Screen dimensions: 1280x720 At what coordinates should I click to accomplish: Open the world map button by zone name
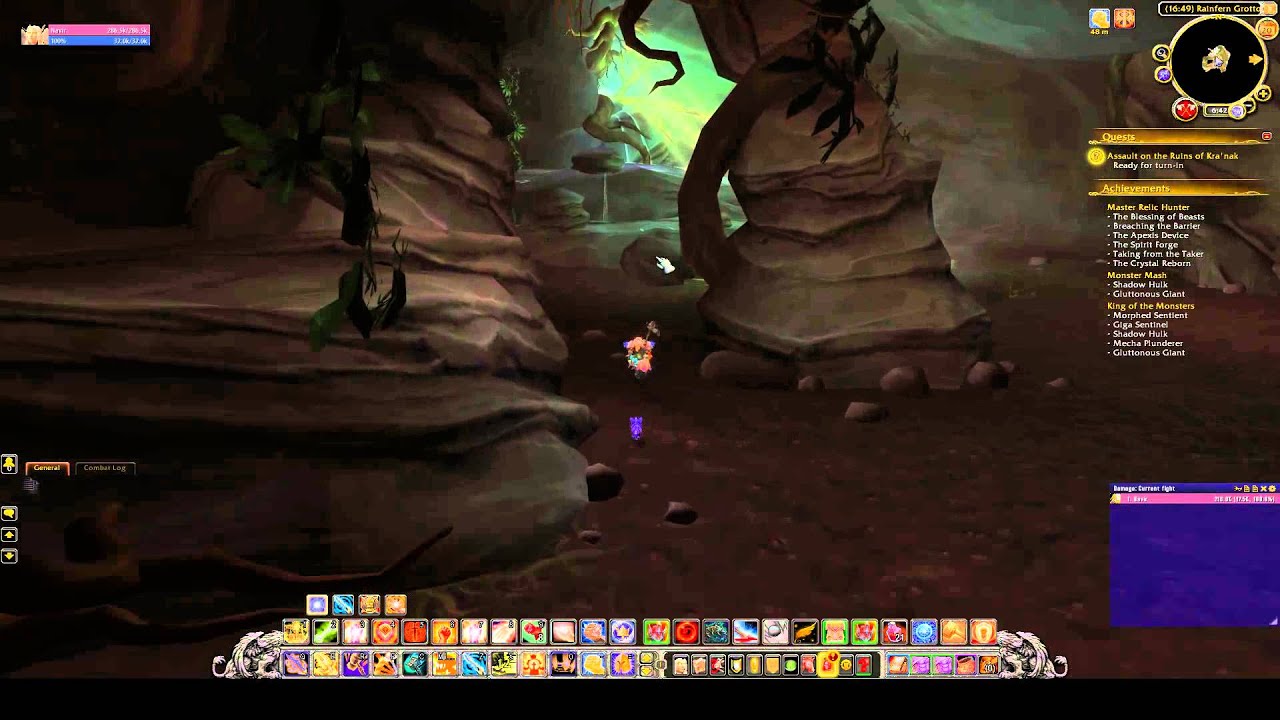pos(1270,8)
